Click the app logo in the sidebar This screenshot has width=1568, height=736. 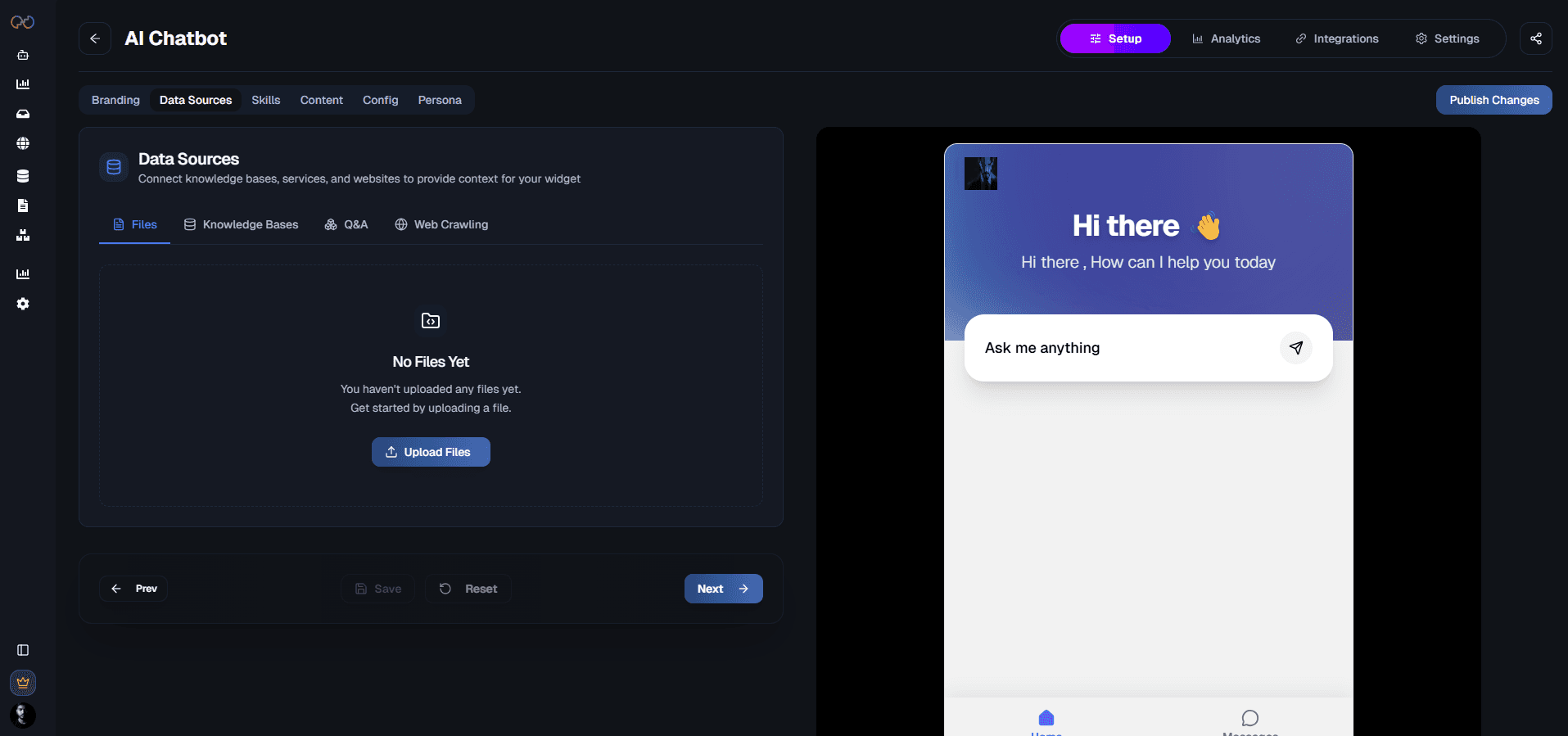[22, 22]
